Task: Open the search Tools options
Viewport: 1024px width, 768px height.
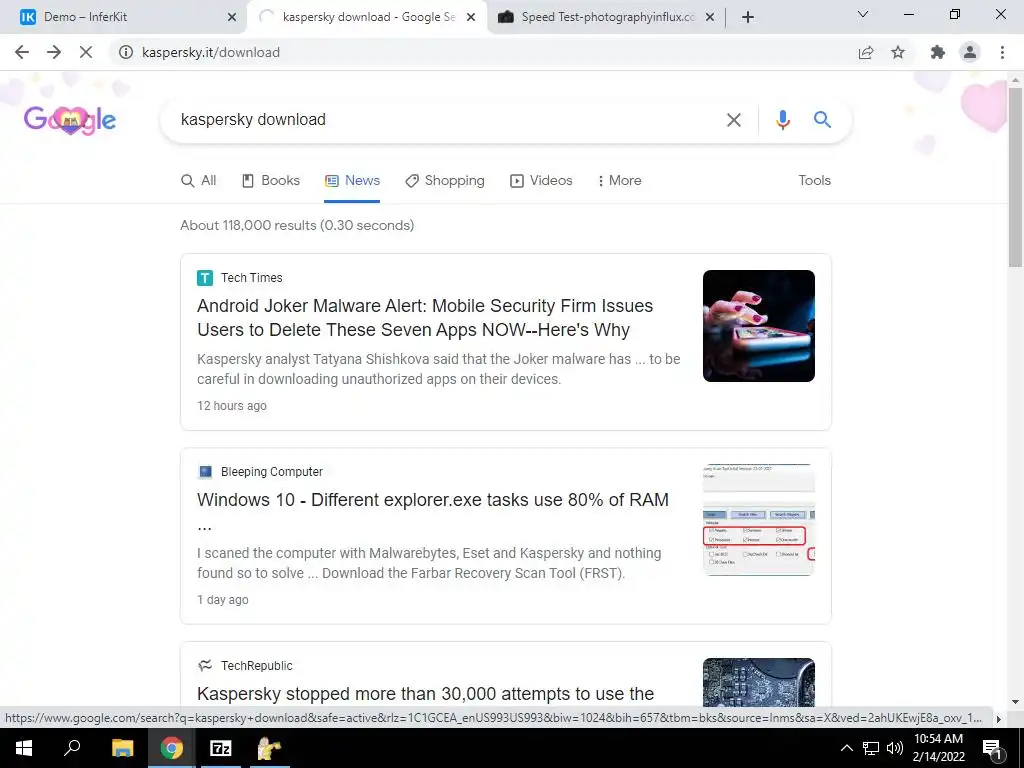Action: pyautogui.click(x=814, y=181)
